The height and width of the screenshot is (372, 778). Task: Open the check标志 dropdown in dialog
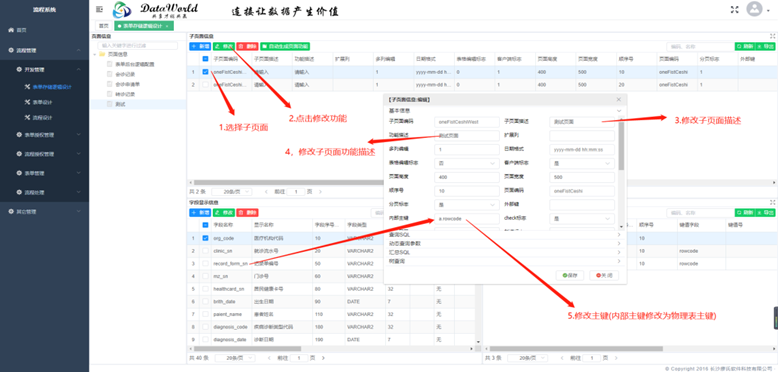coord(582,218)
